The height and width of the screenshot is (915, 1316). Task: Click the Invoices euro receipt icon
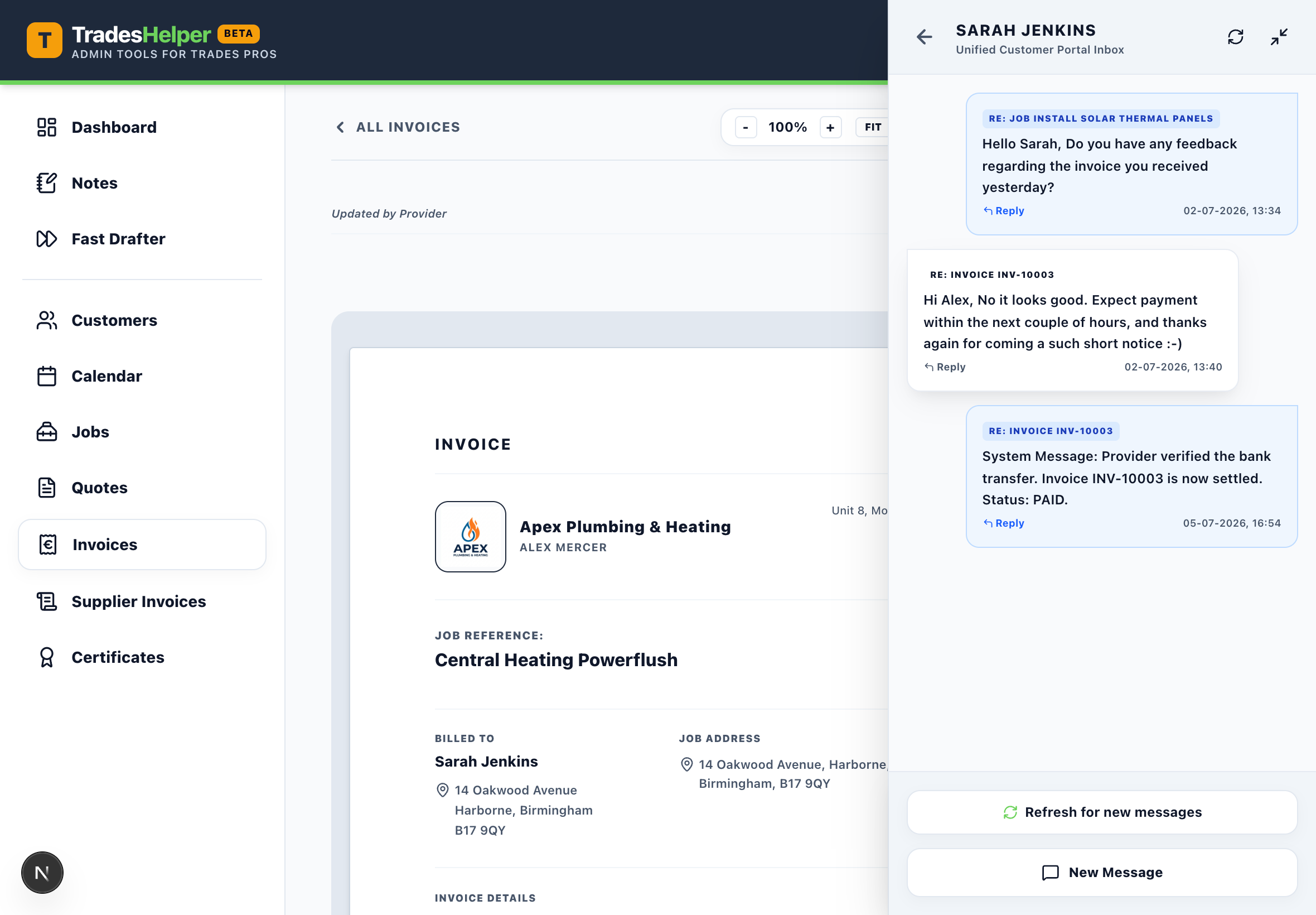click(47, 544)
